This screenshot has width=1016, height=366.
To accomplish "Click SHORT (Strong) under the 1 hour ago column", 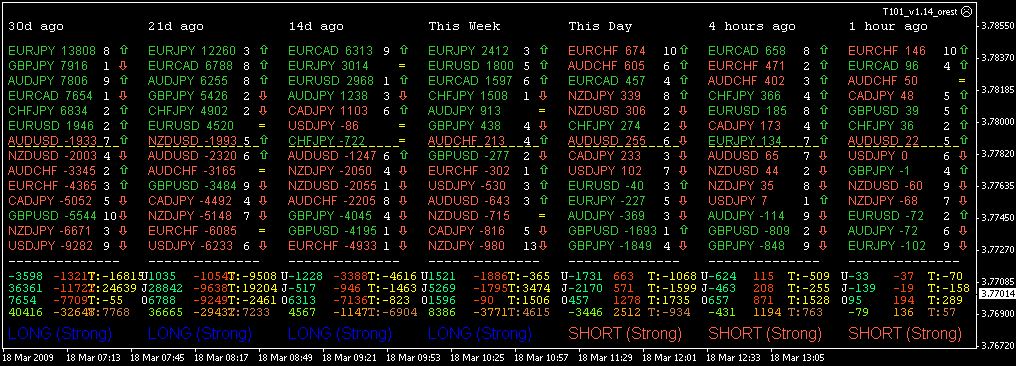I will (x=905, y=334).
